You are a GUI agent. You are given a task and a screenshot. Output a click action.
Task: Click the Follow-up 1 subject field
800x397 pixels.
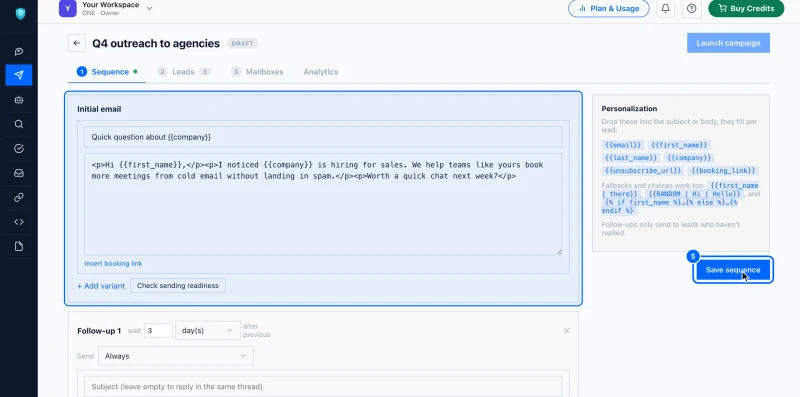pyautogui.click(x=323, y=387)
